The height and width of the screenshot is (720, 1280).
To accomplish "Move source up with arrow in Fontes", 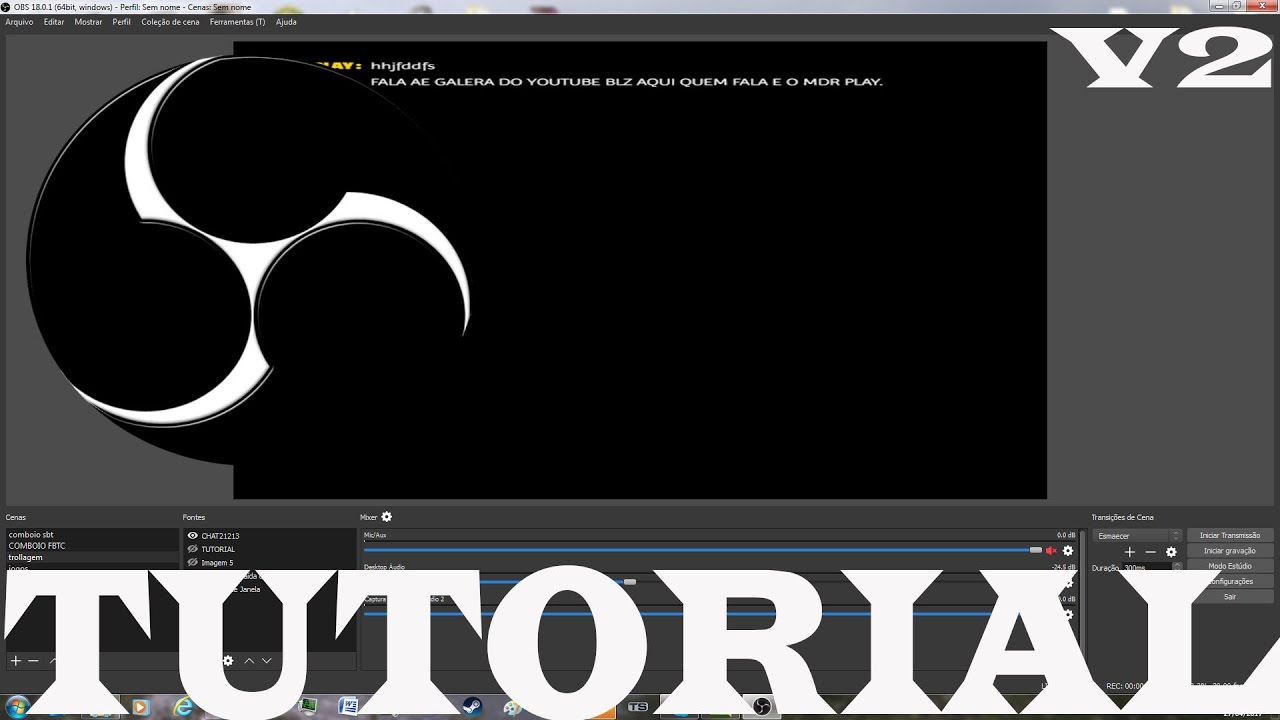I will pyautogui.click(x=249, y=661).
